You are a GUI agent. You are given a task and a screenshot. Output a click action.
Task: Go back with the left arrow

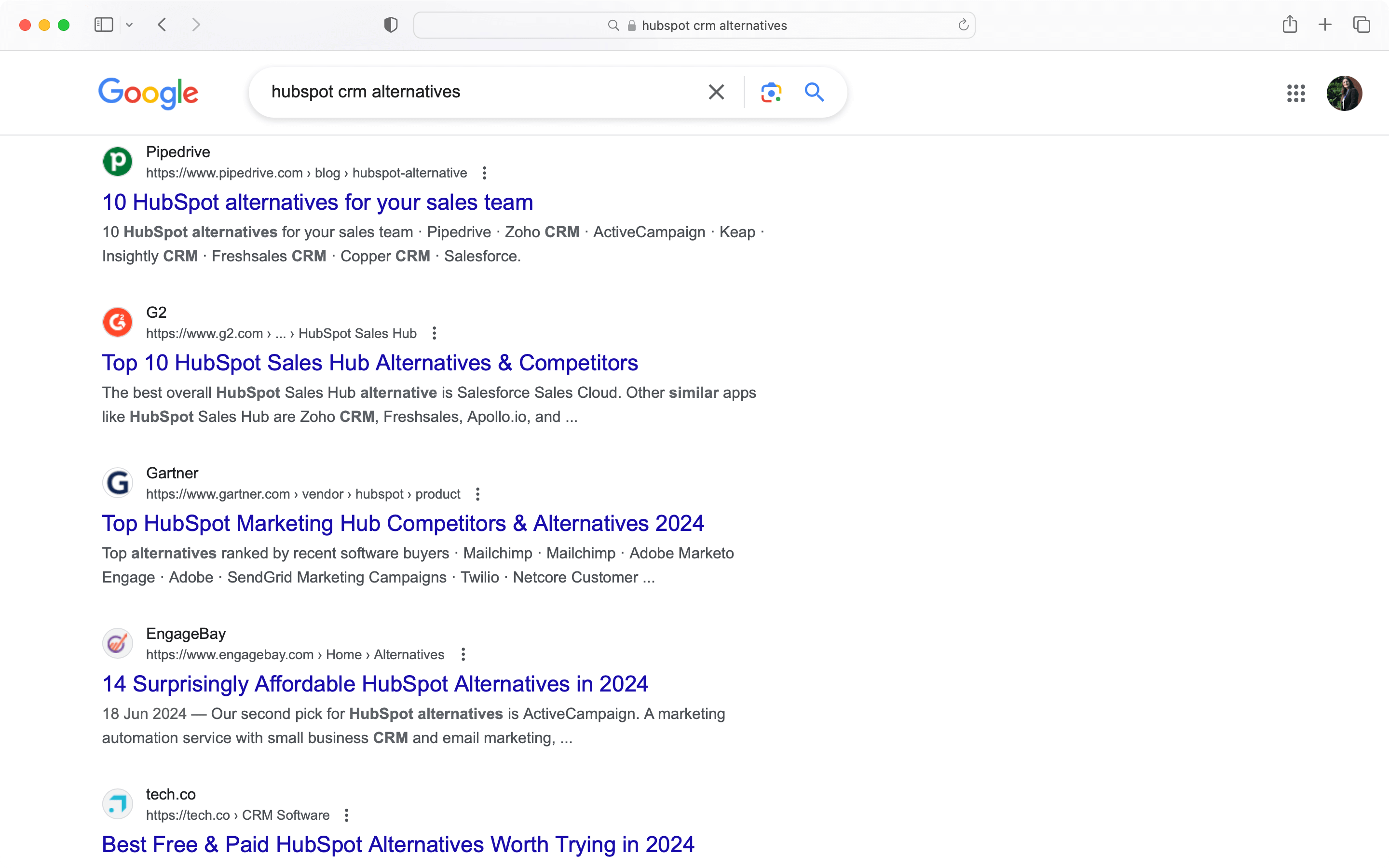point(163,25)
